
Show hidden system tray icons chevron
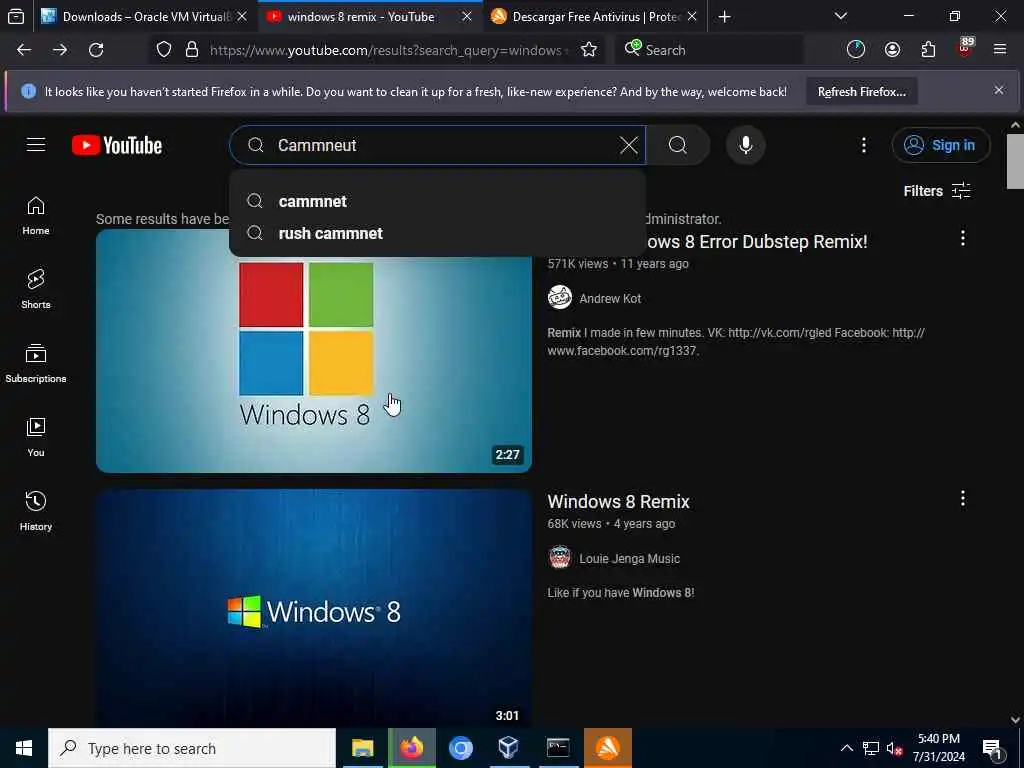846,748
